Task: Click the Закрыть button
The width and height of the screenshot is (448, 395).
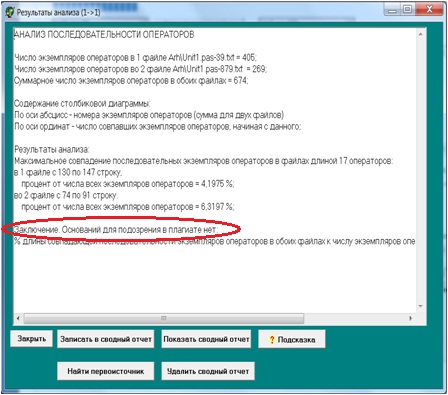Action: coord(31,339)
